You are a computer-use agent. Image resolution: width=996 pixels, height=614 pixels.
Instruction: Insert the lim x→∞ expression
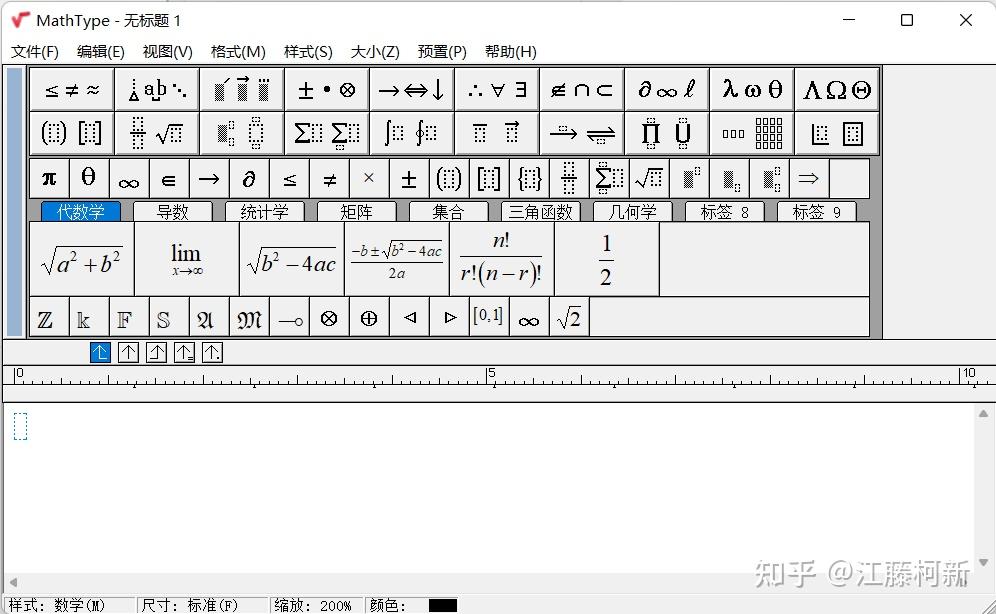(187, 259)
